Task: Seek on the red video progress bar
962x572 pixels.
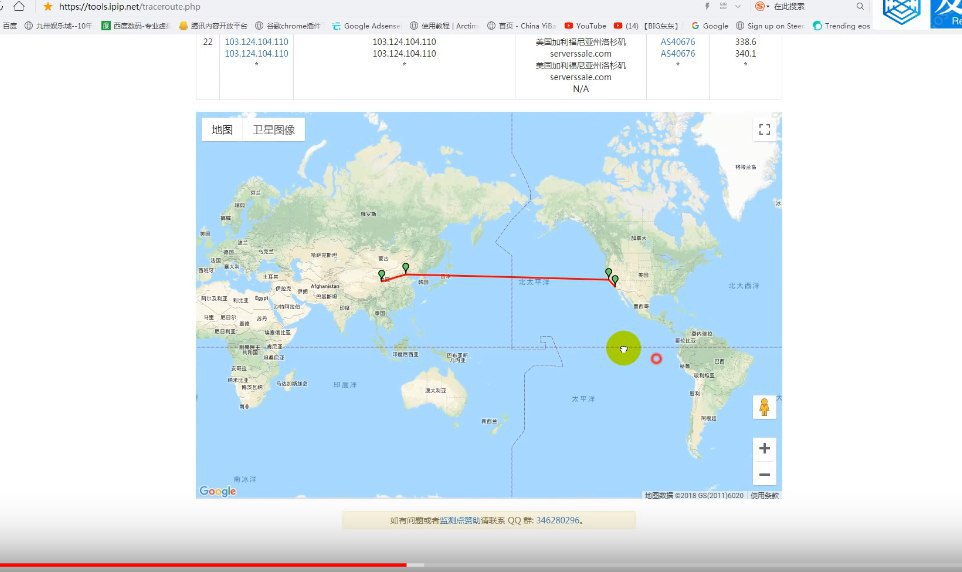Action: 200,565
